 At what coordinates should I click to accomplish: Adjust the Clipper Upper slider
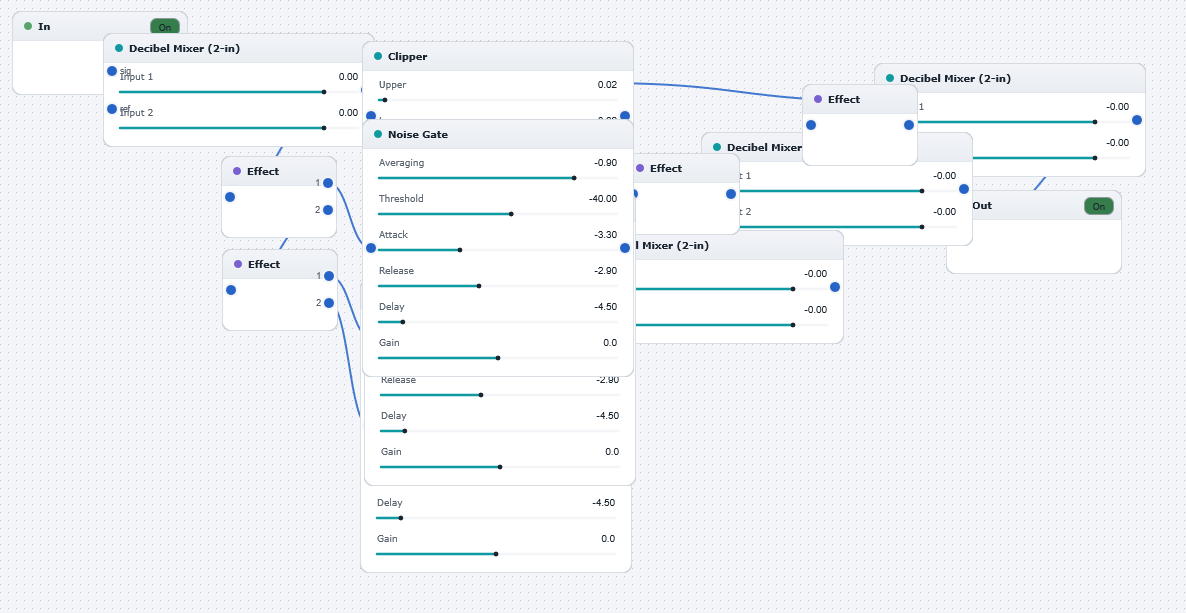tap(498, 100)
